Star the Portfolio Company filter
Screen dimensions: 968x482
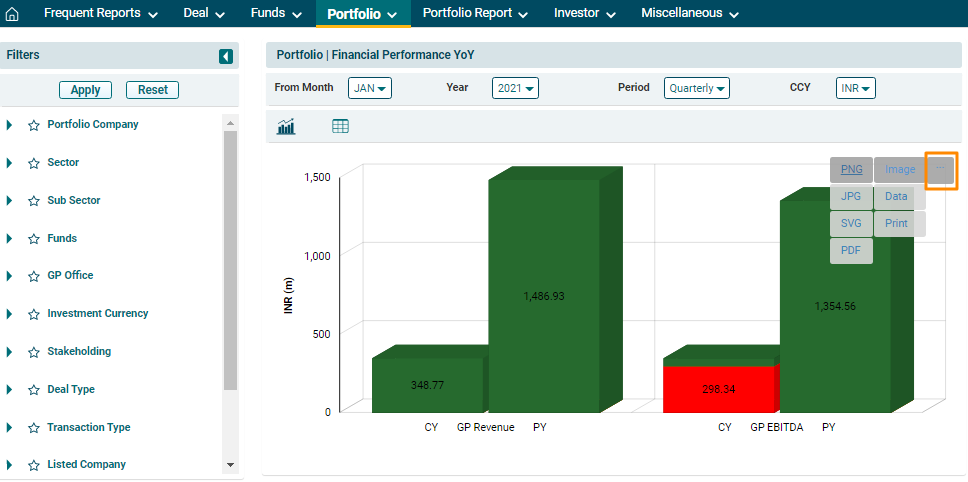point(33,125)
